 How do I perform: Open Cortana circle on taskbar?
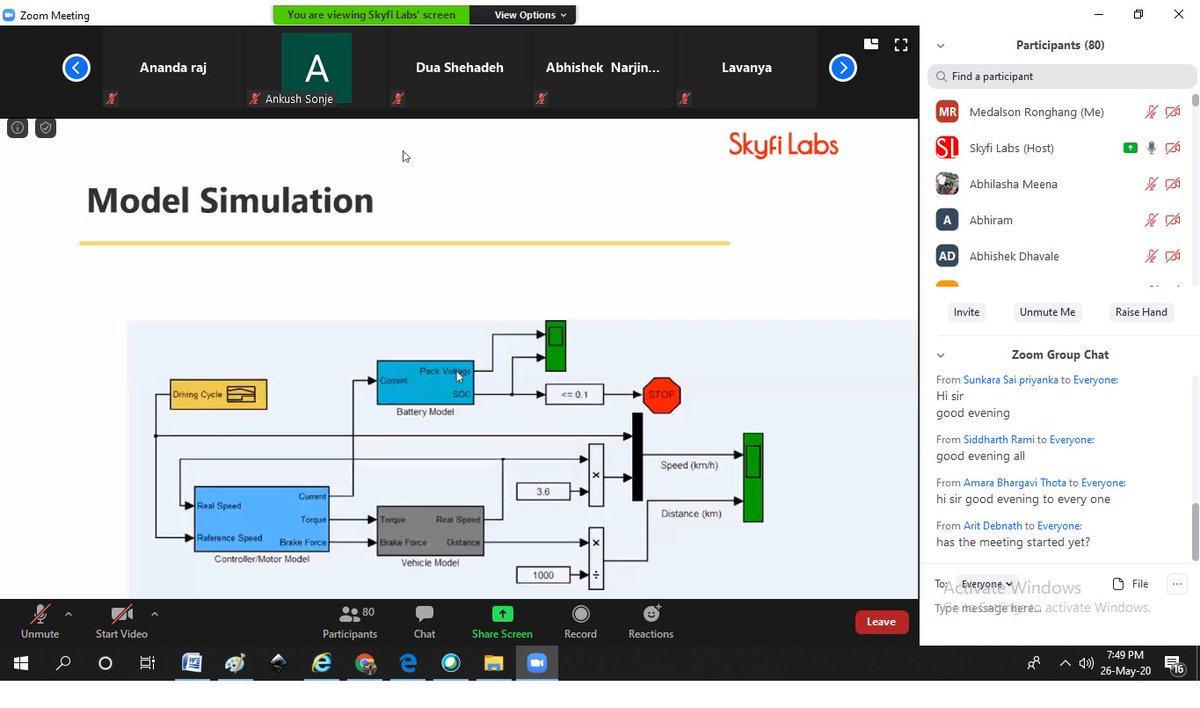(x=105, y=663)
